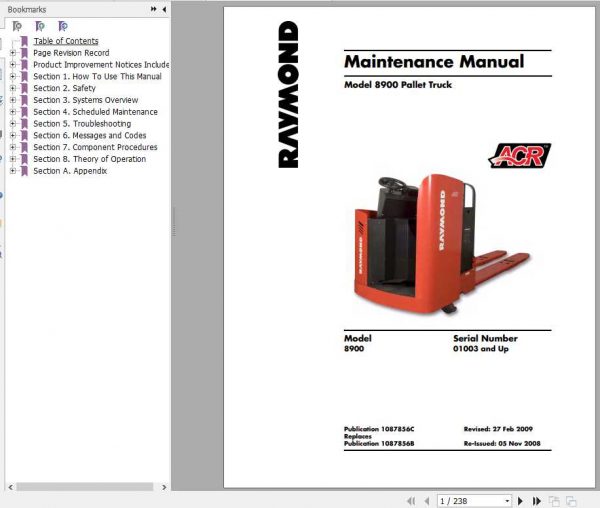The image size is (600, 508).
Task: Click the Section 5. Troubleshooting bookmark icon
Action: pos(24,124)
